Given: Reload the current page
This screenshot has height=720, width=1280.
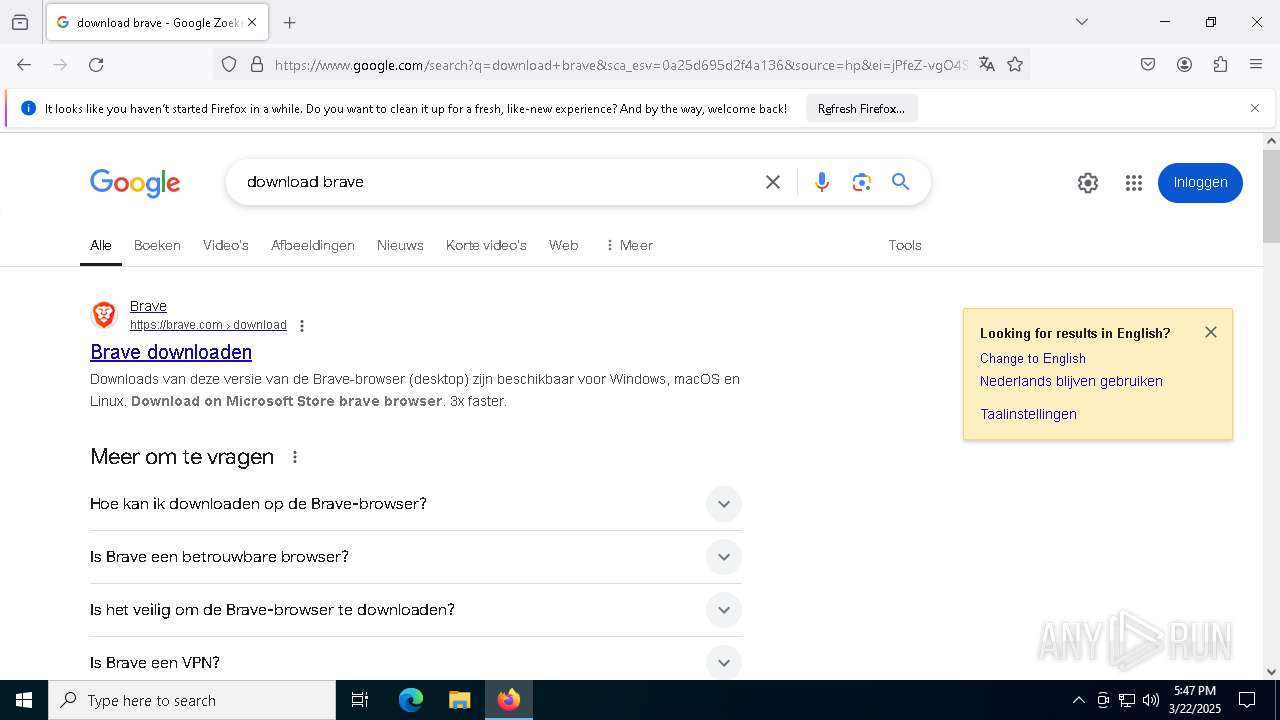Looking at the screenshot, I should click(96, 65).
